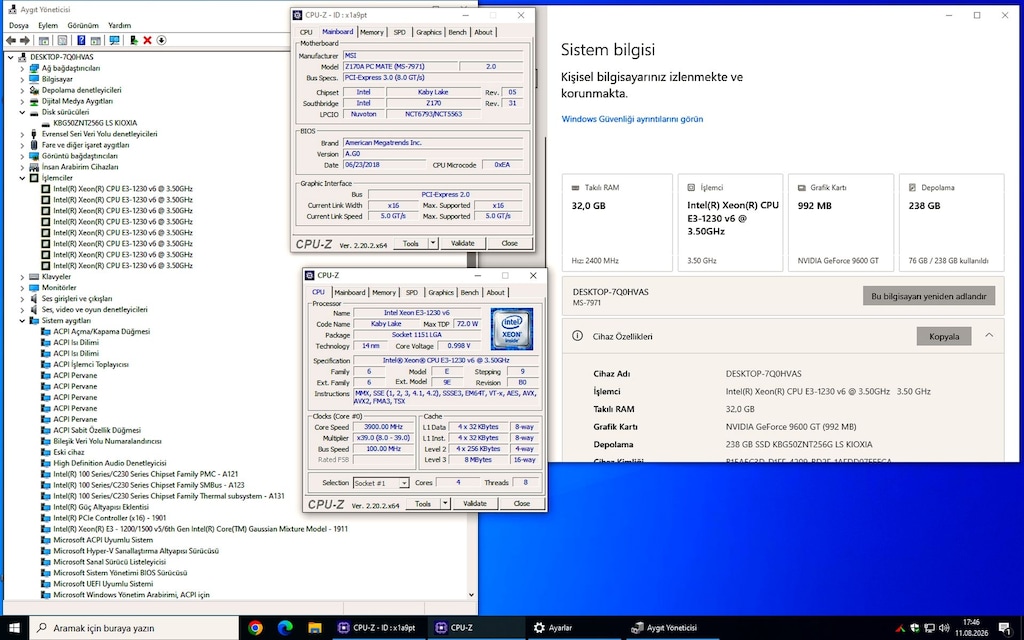Expand the Klavyeler node
The width and height of the screenshot is (1024, 640).
[22, 277]
